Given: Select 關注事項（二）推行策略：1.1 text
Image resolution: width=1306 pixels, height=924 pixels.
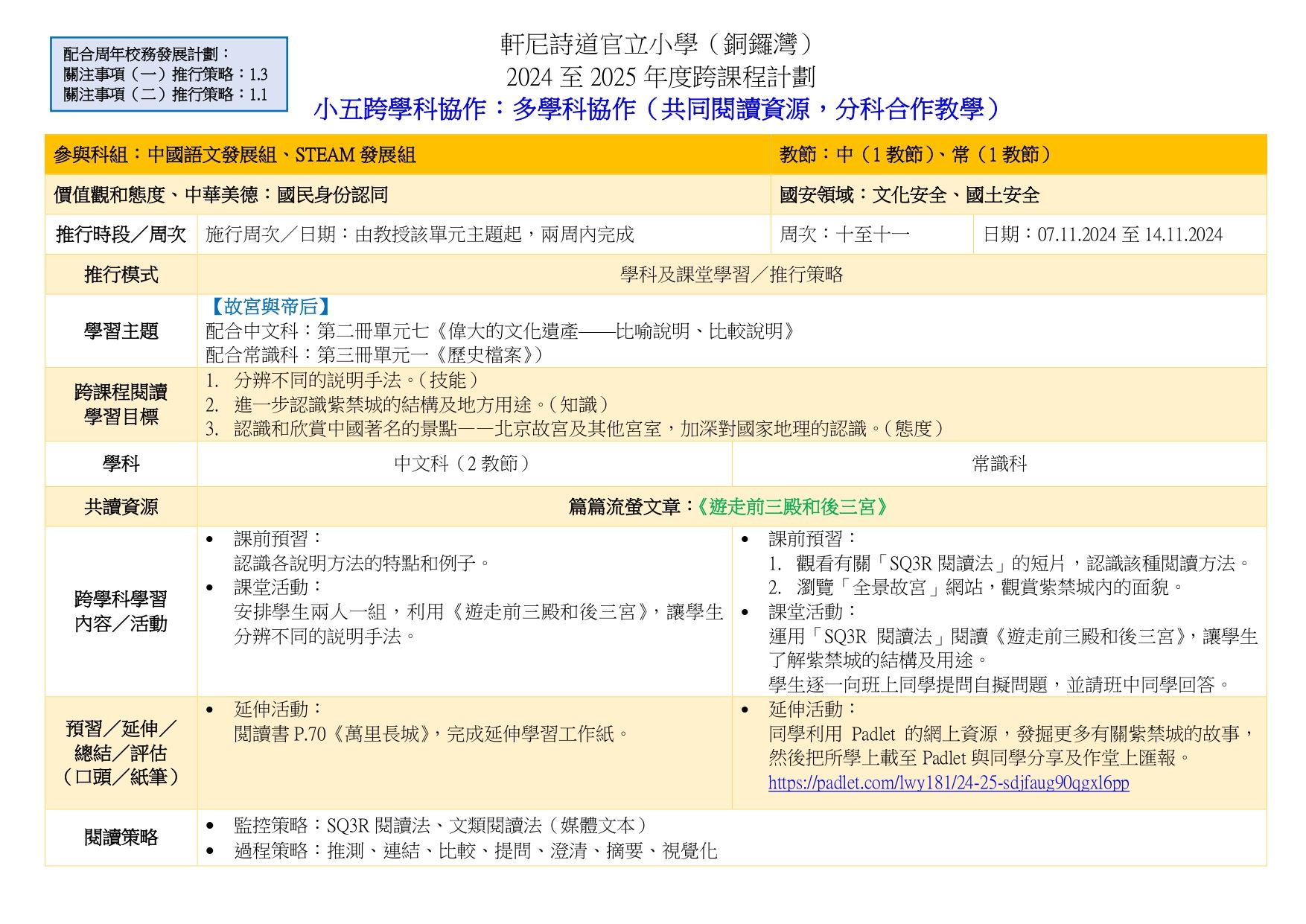Looking at the screenshot, I should tap(165, 95).
